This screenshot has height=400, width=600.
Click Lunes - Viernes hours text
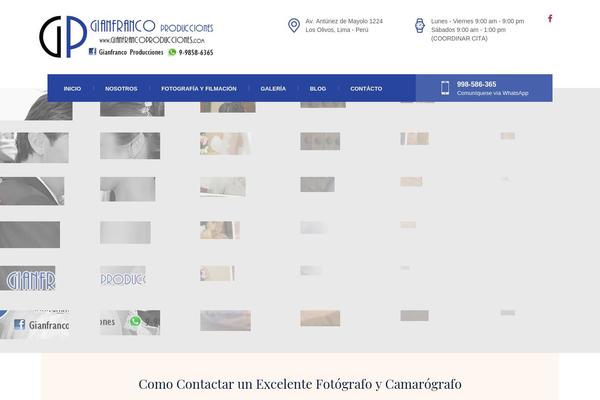477,21
